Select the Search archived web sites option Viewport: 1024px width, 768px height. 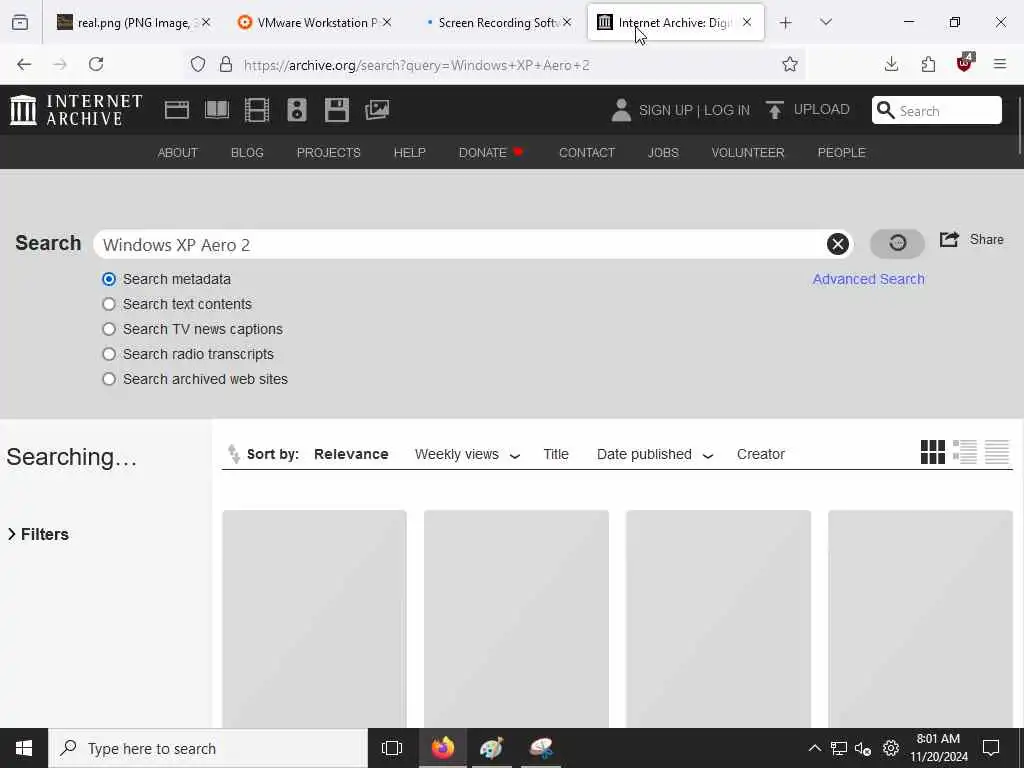pos(109,379)
